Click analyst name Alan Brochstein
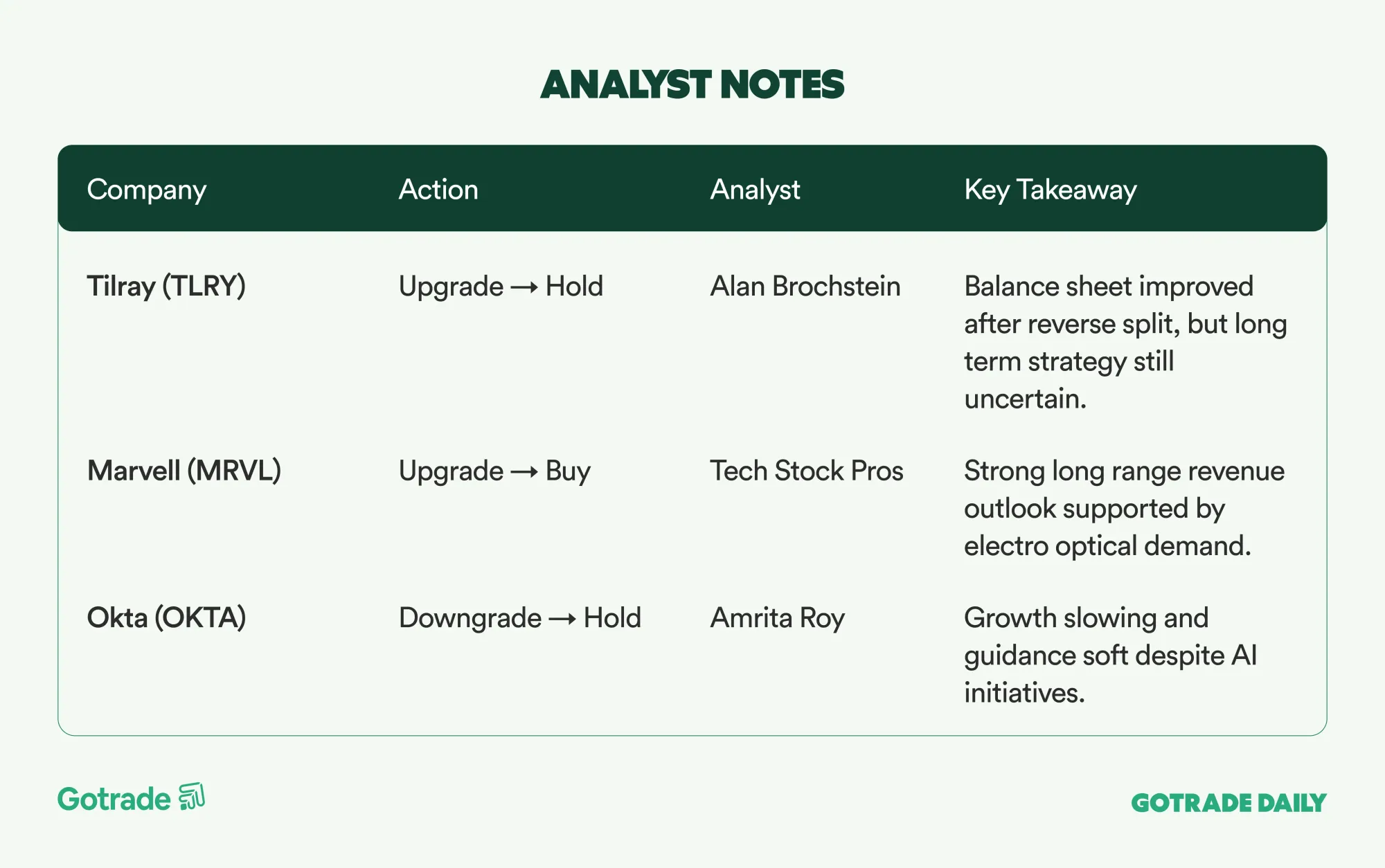The image size is (1385, 868). (x=805, y=286)
